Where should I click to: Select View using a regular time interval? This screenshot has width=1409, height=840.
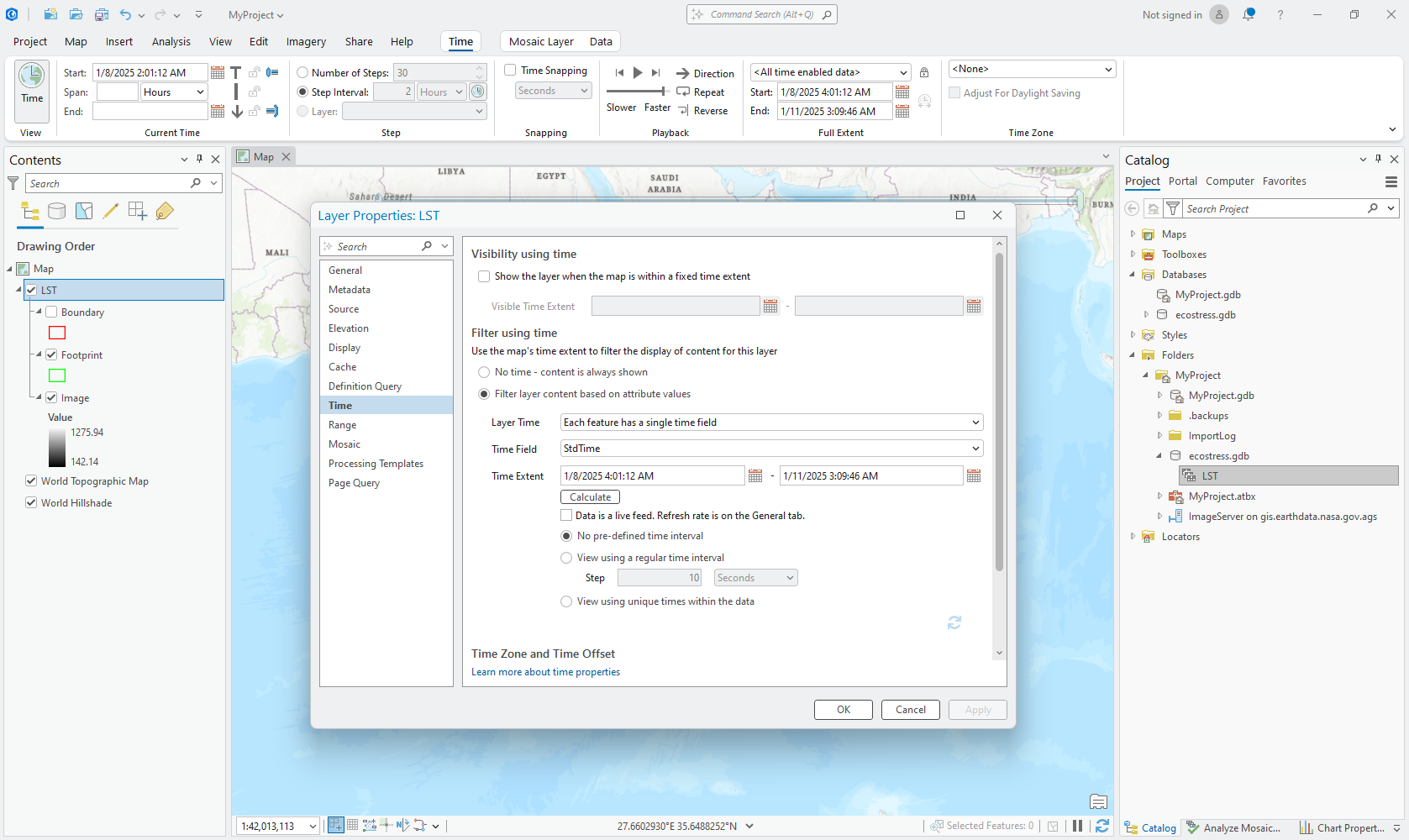click(x=566, y=558)
